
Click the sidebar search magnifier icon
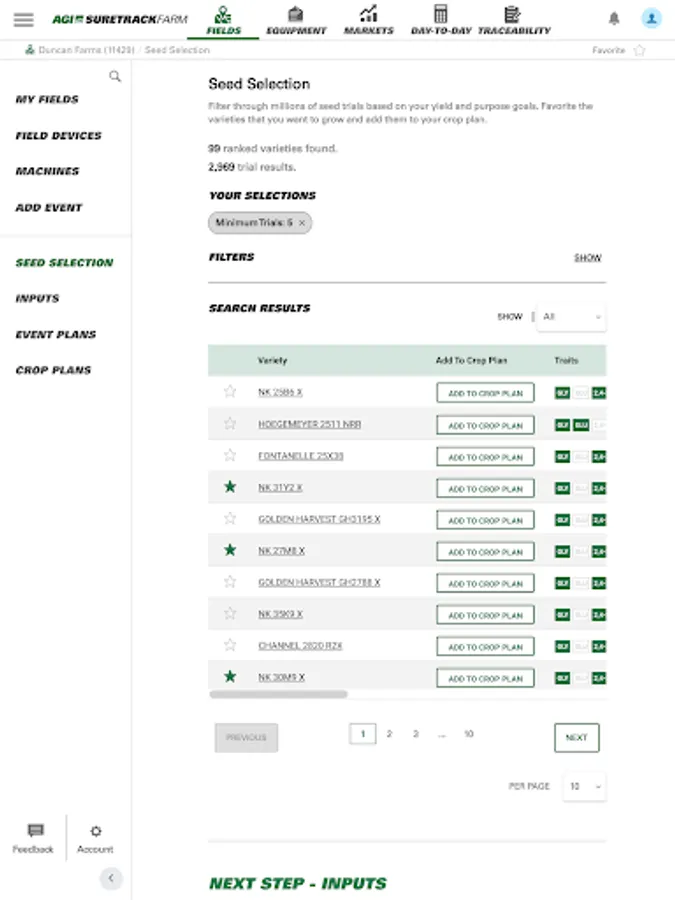tap(115, 76)
